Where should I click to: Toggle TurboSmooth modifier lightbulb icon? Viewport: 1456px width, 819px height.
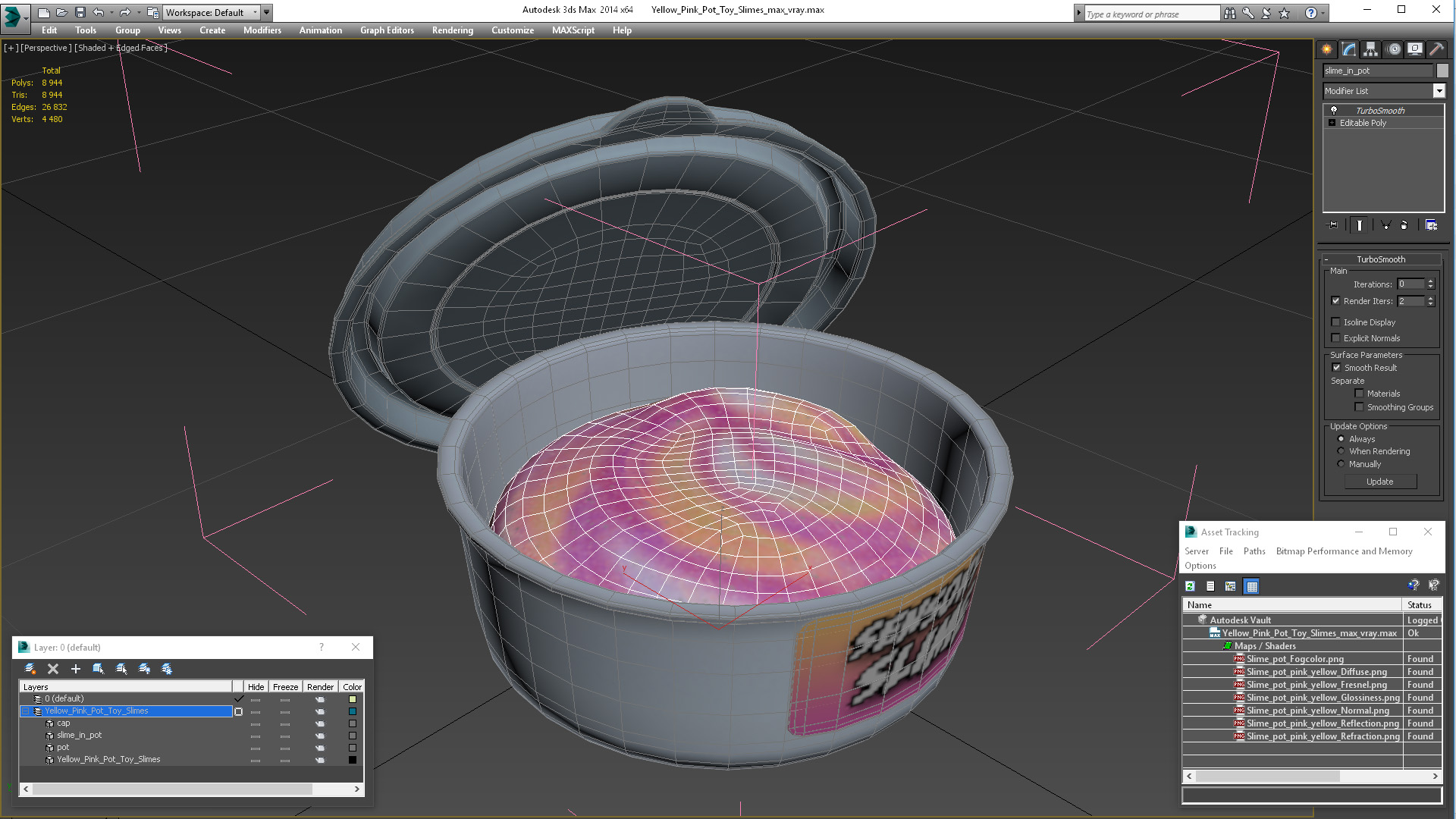[x=1334, y=111]
